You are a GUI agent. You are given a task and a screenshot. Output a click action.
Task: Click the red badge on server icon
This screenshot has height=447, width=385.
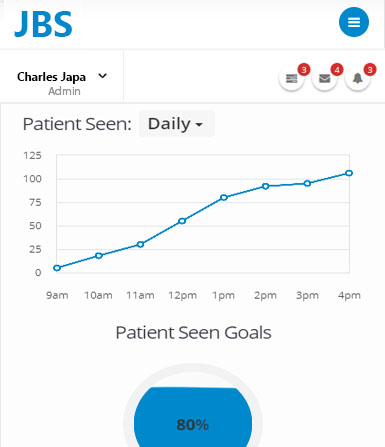coord(304,70)
